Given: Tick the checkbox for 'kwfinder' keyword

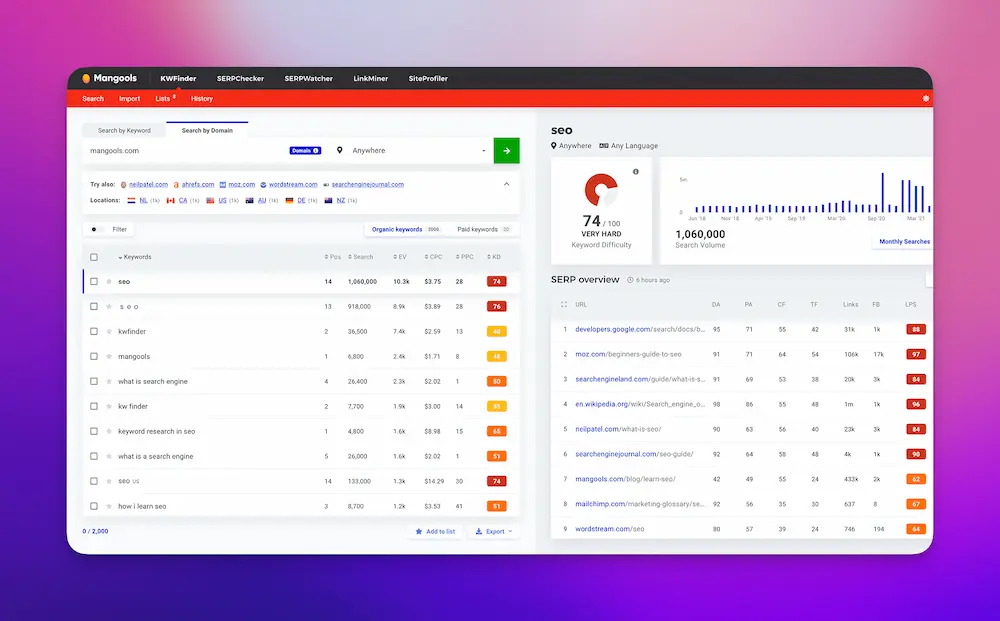Looking at the screenshot, I should pyautogui.click(x=92, y=331).
